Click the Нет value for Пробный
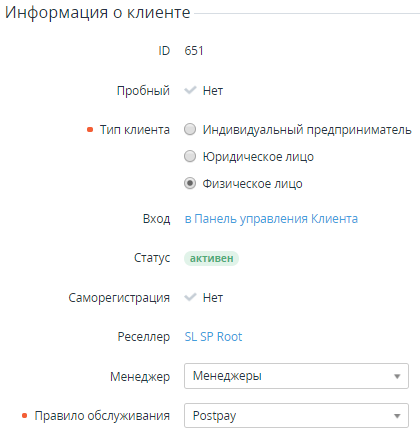Viewport: 420px width, 435px height. pos(213,91)
